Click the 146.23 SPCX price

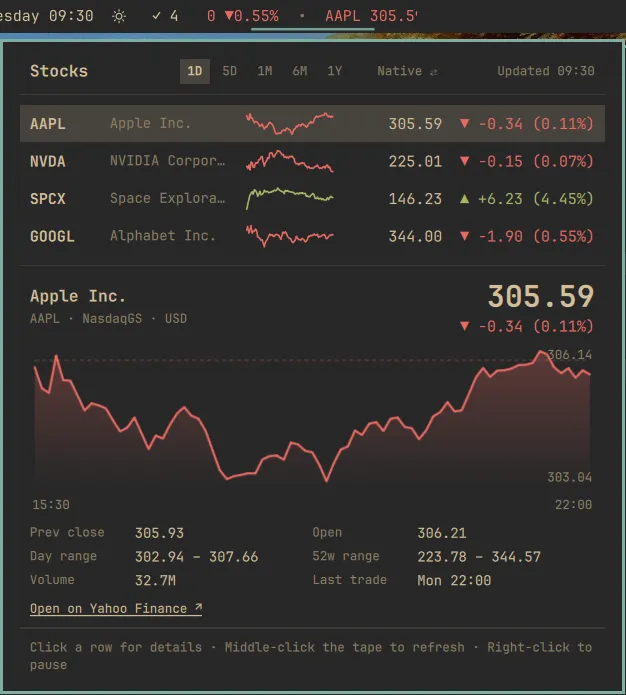[415, 199]
